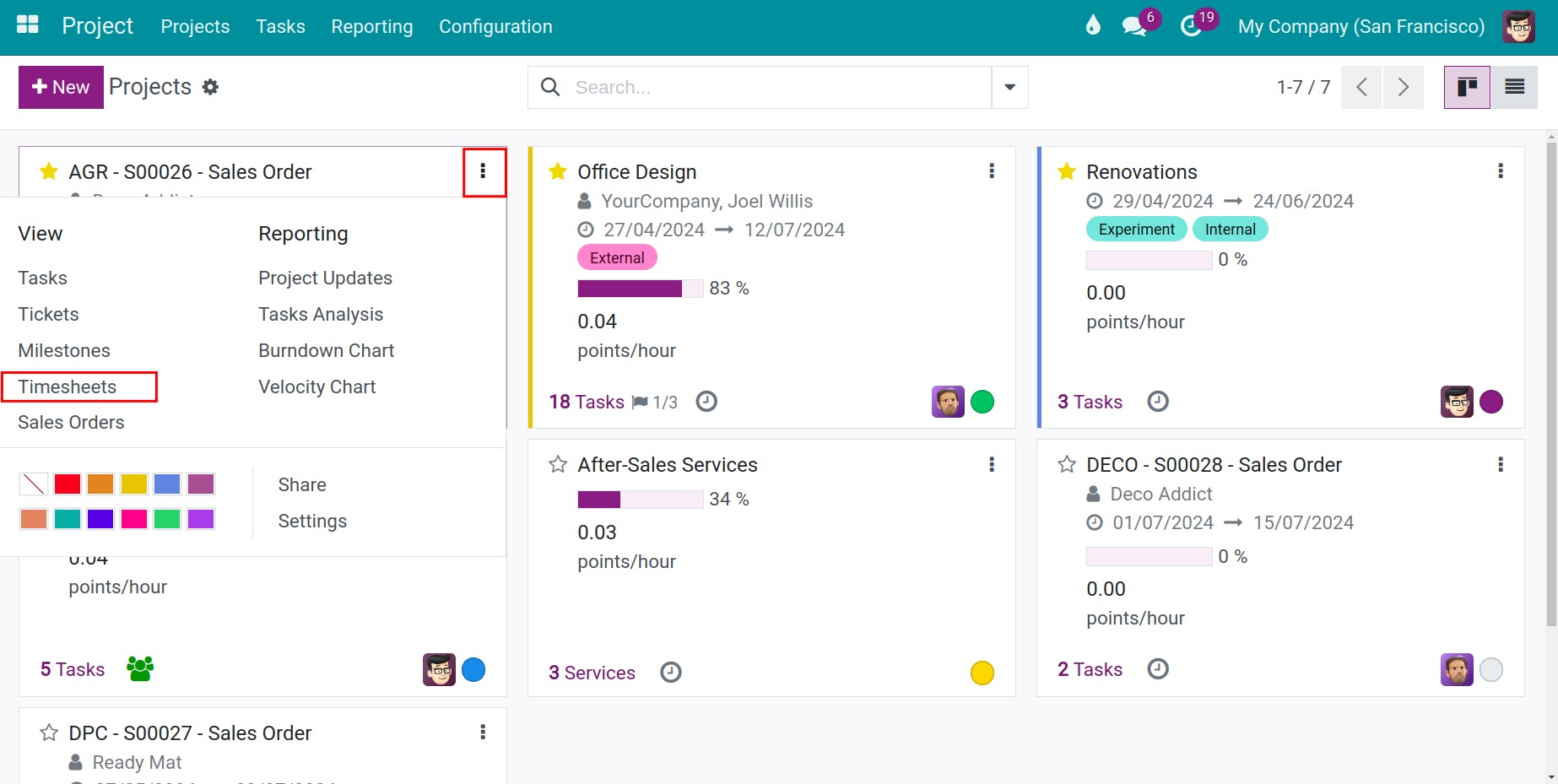This screenshot has height=784, width=1558.
Task: Open the activities clock icon in navbar
Action: click(1191, 27)
